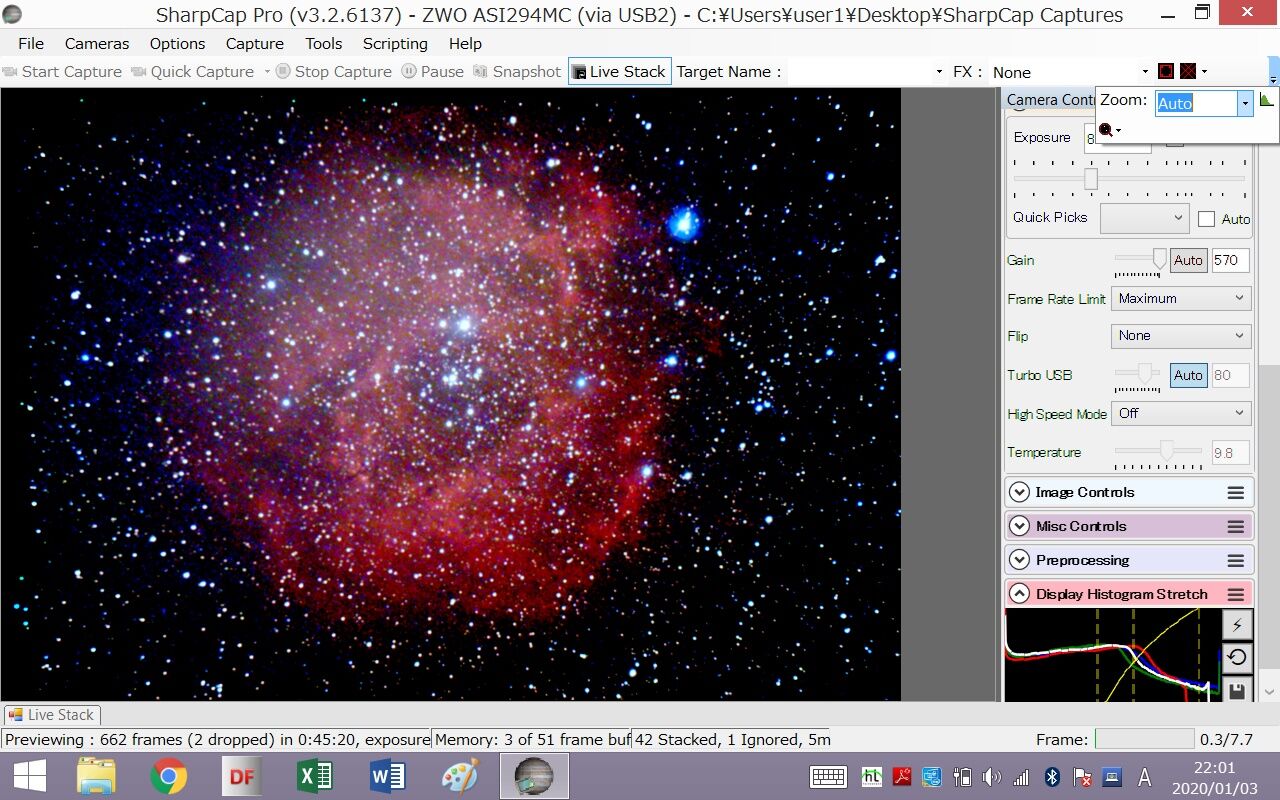Click the Stop Capture toolbar button
Image resolution: width=1280 pixels, height=800 pixels.
coord(335,72)
